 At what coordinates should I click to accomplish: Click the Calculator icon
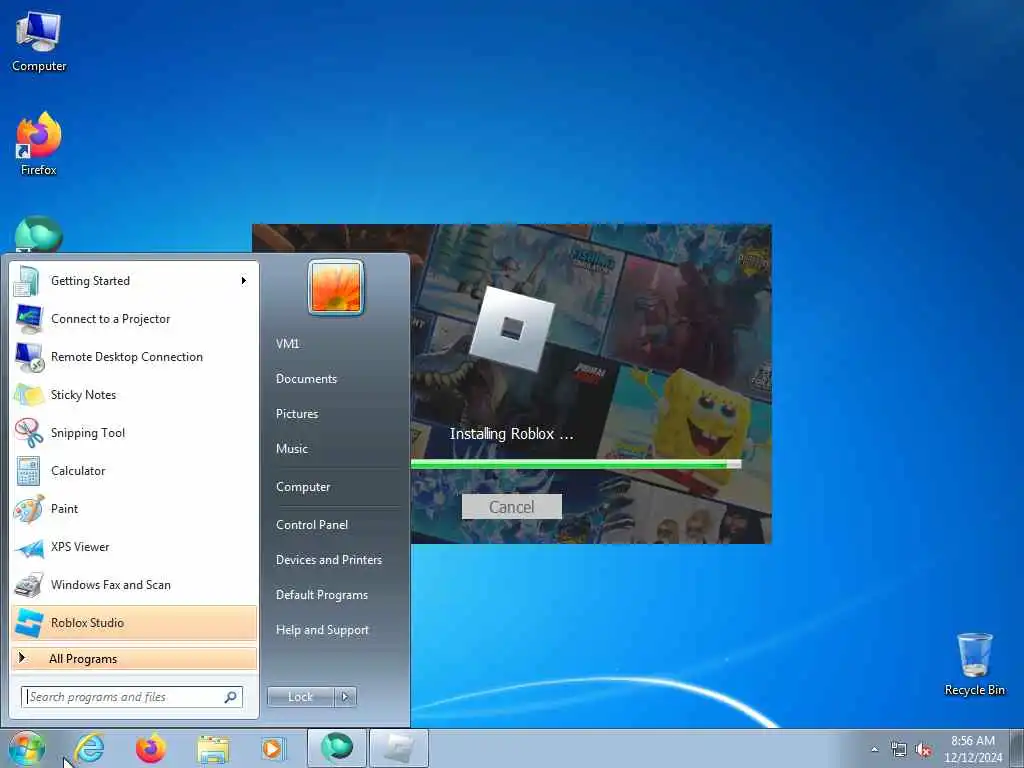coord(28,471)
